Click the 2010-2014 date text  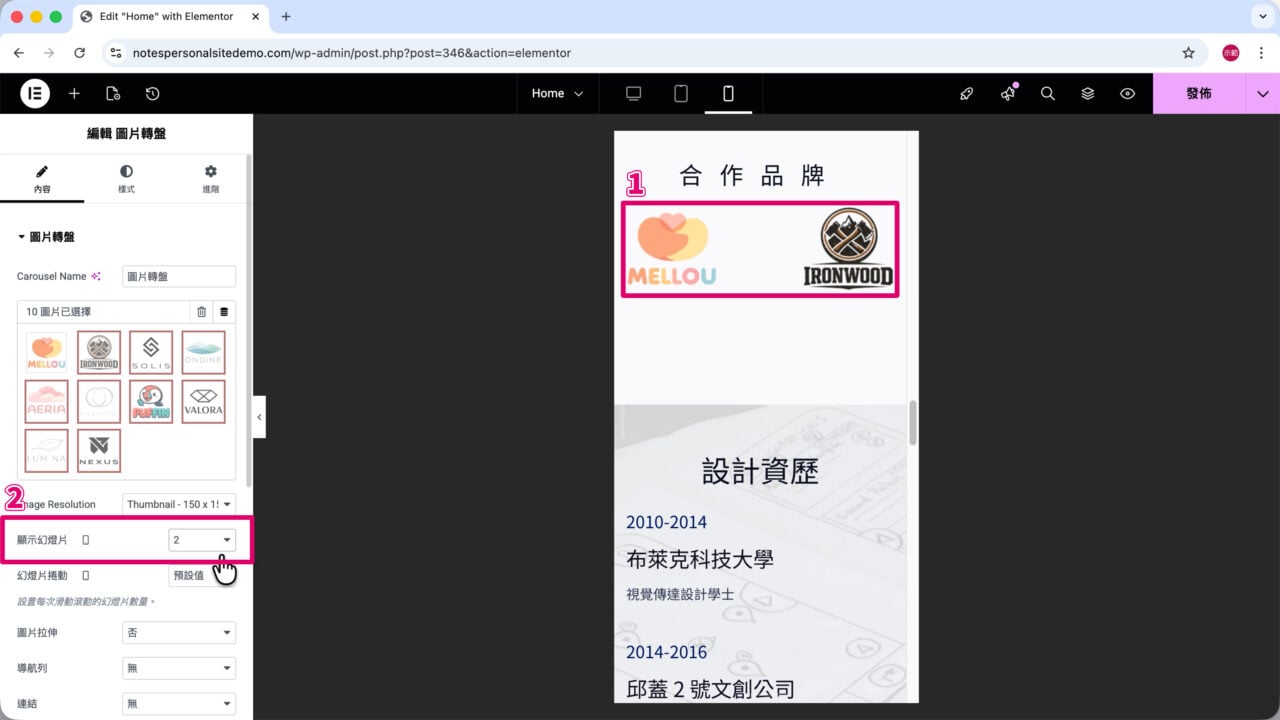coord(666,522)
